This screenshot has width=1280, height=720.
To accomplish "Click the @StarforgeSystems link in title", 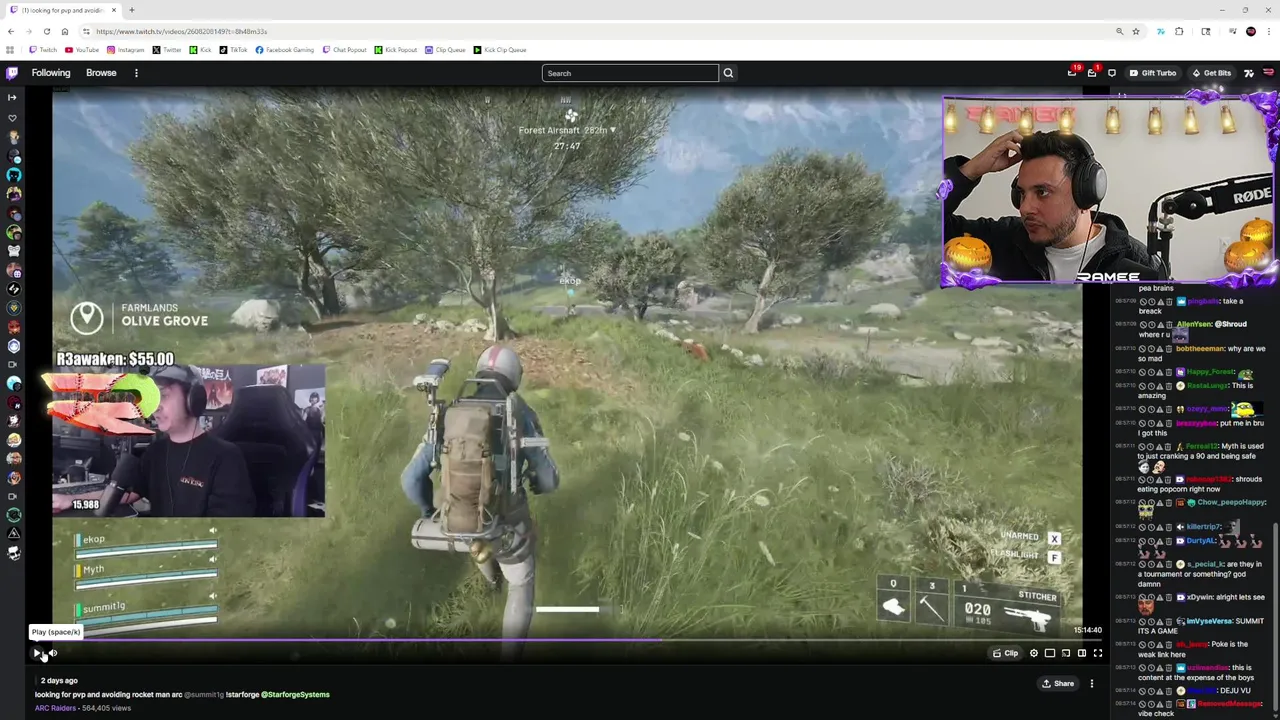I will click(295, 694).
